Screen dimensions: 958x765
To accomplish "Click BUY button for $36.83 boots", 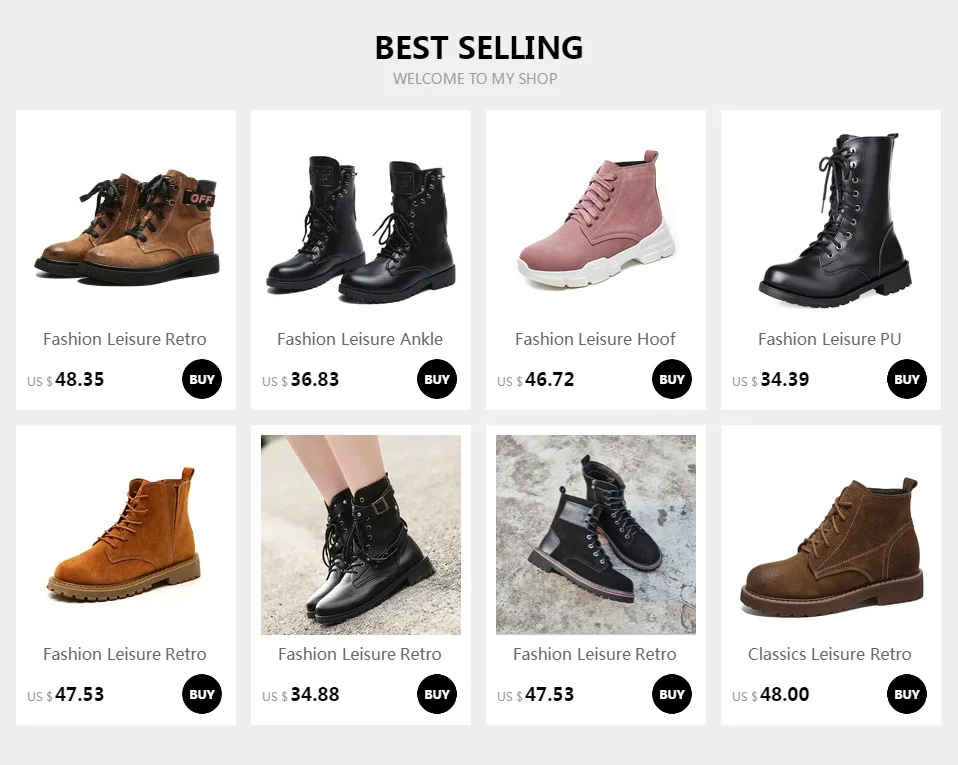I will click(437, 379).
